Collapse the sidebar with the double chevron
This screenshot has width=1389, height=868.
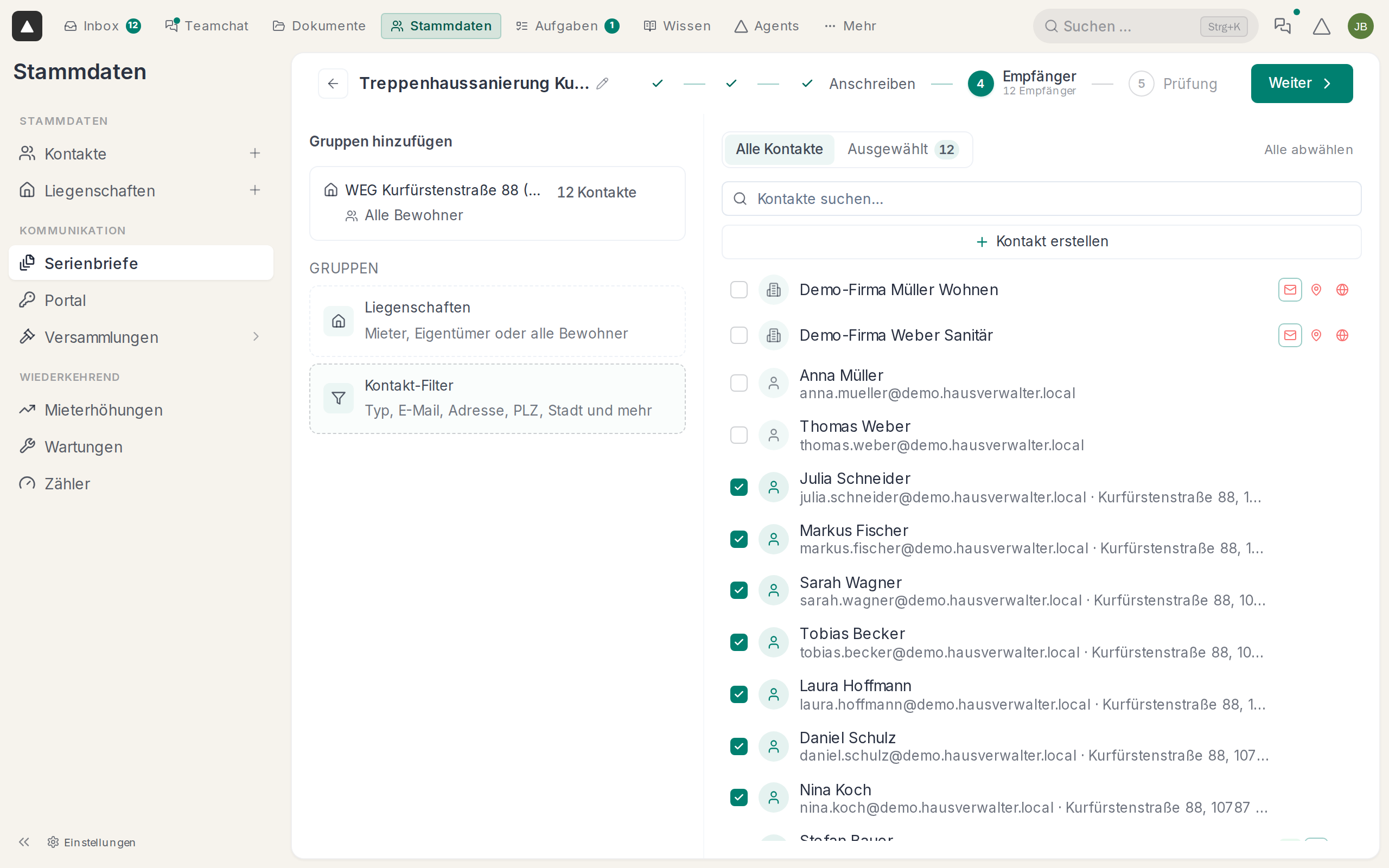click(23, 841)
